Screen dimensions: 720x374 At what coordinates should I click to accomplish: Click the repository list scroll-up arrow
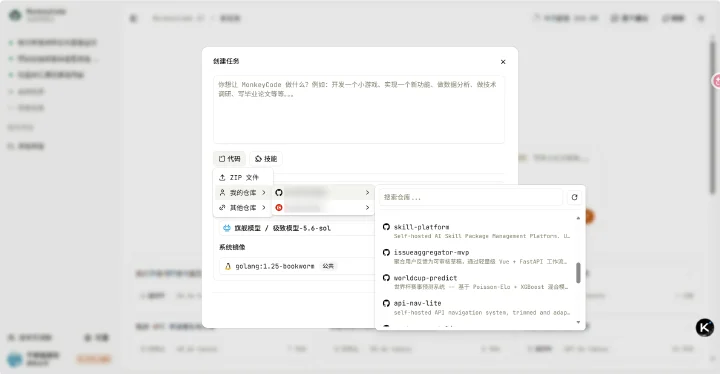click(578, 218)
